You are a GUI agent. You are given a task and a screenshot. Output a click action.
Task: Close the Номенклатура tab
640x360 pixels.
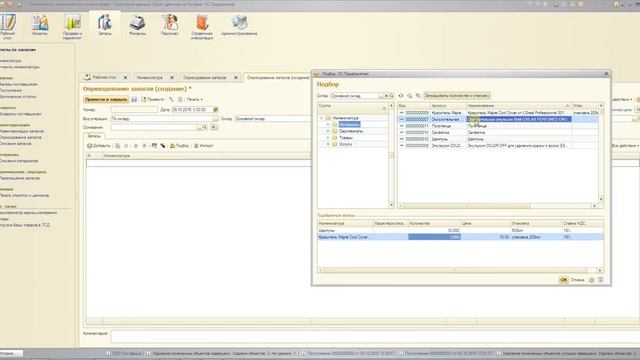[x=172, y=78]
